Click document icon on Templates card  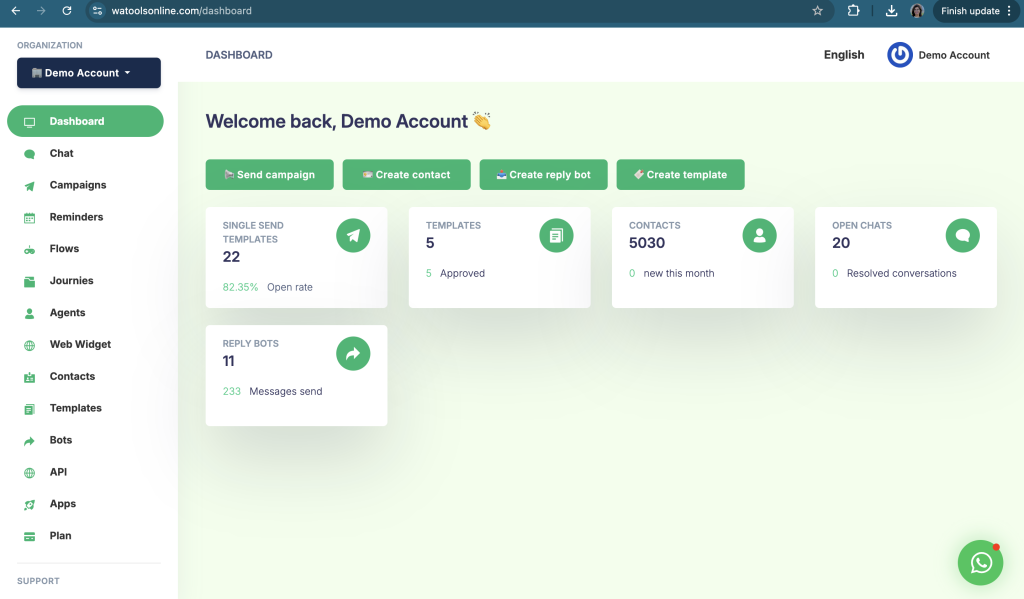pos(556,236)
